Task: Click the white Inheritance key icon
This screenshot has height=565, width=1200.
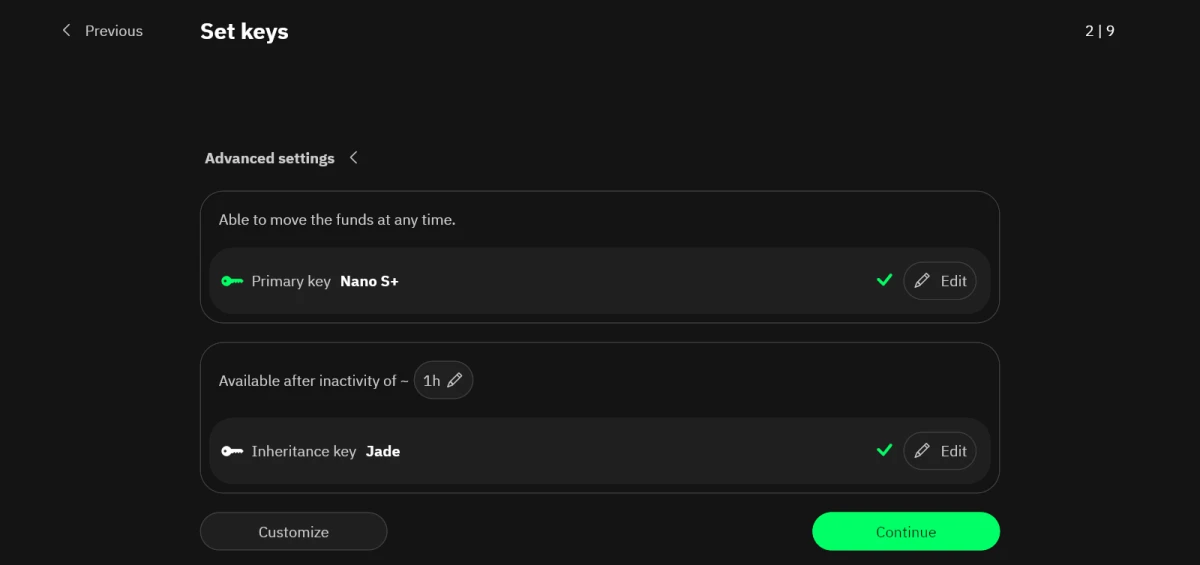Action: [232, 451]
